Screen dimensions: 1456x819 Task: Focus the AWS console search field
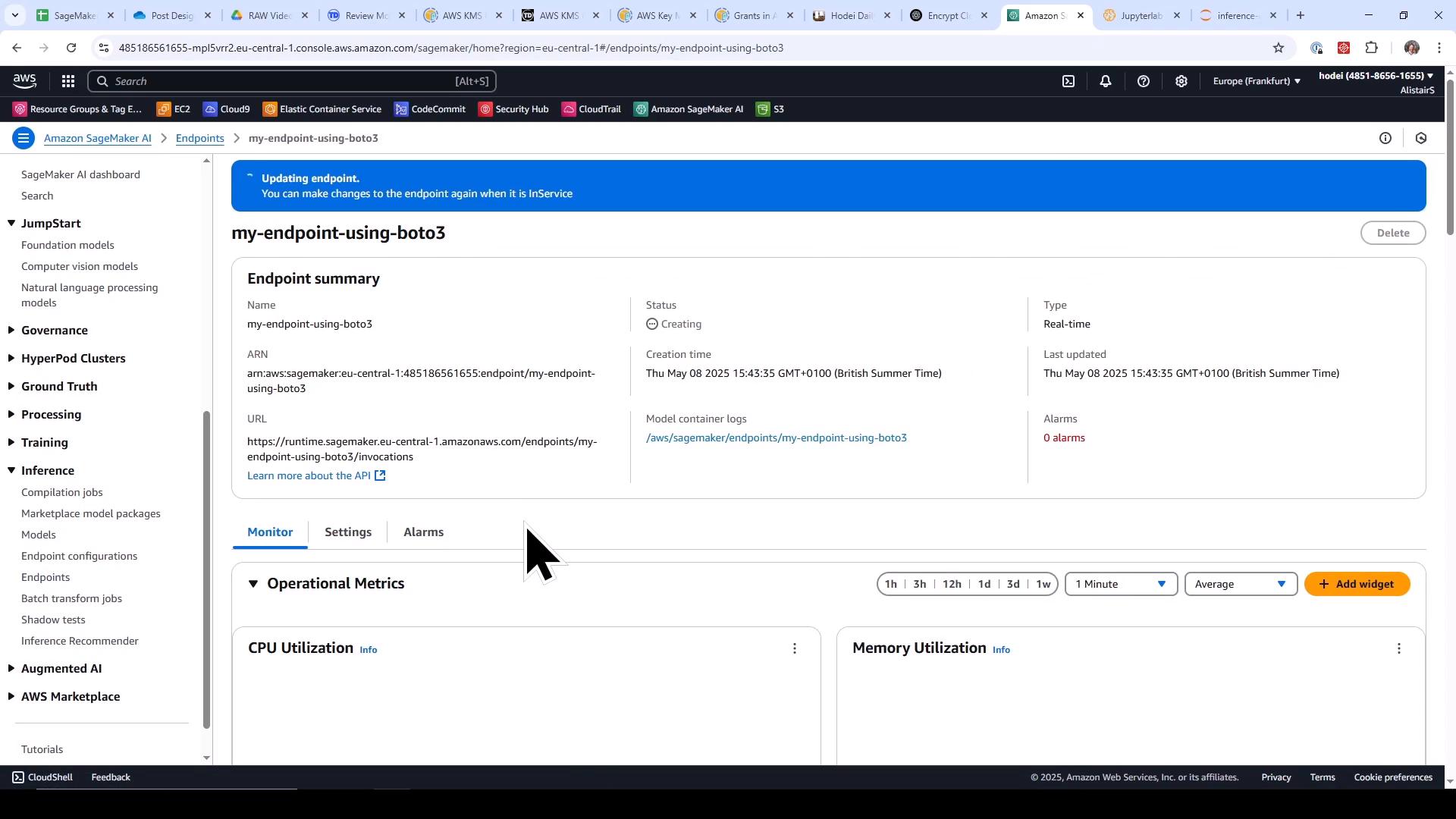[x=292, y=81]
